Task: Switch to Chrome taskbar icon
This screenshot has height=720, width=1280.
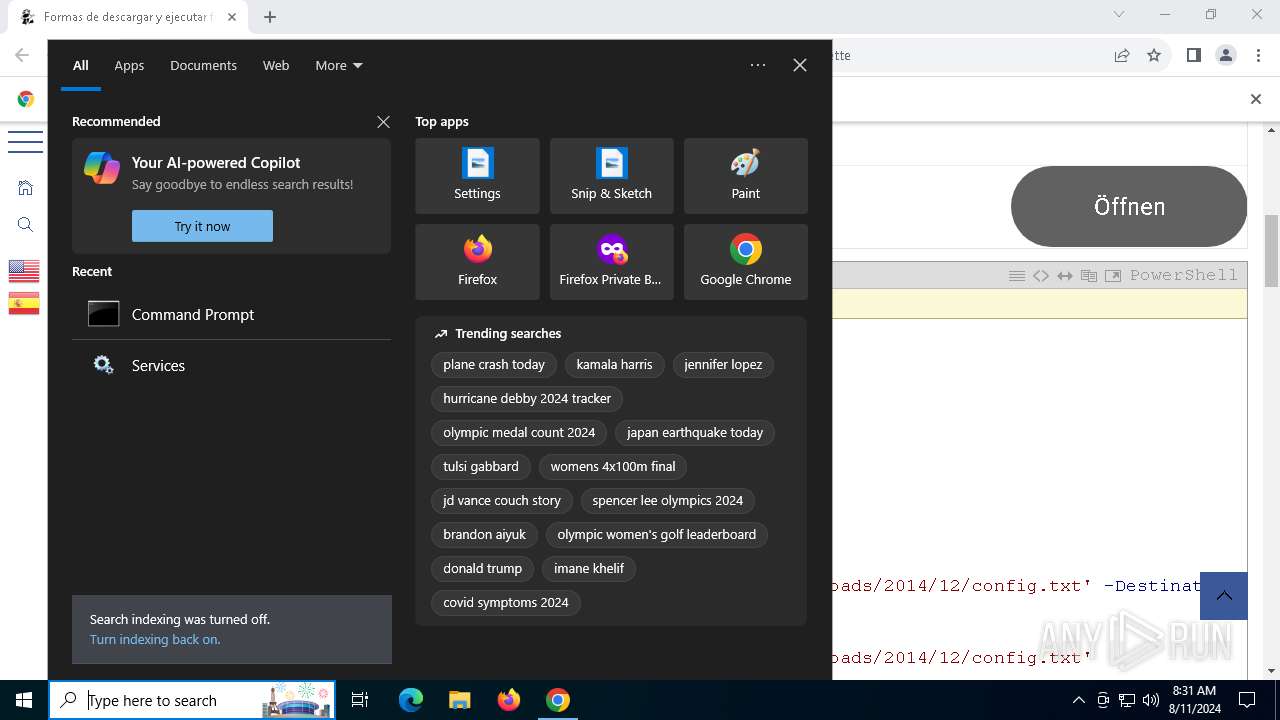Action: (558, 700)
